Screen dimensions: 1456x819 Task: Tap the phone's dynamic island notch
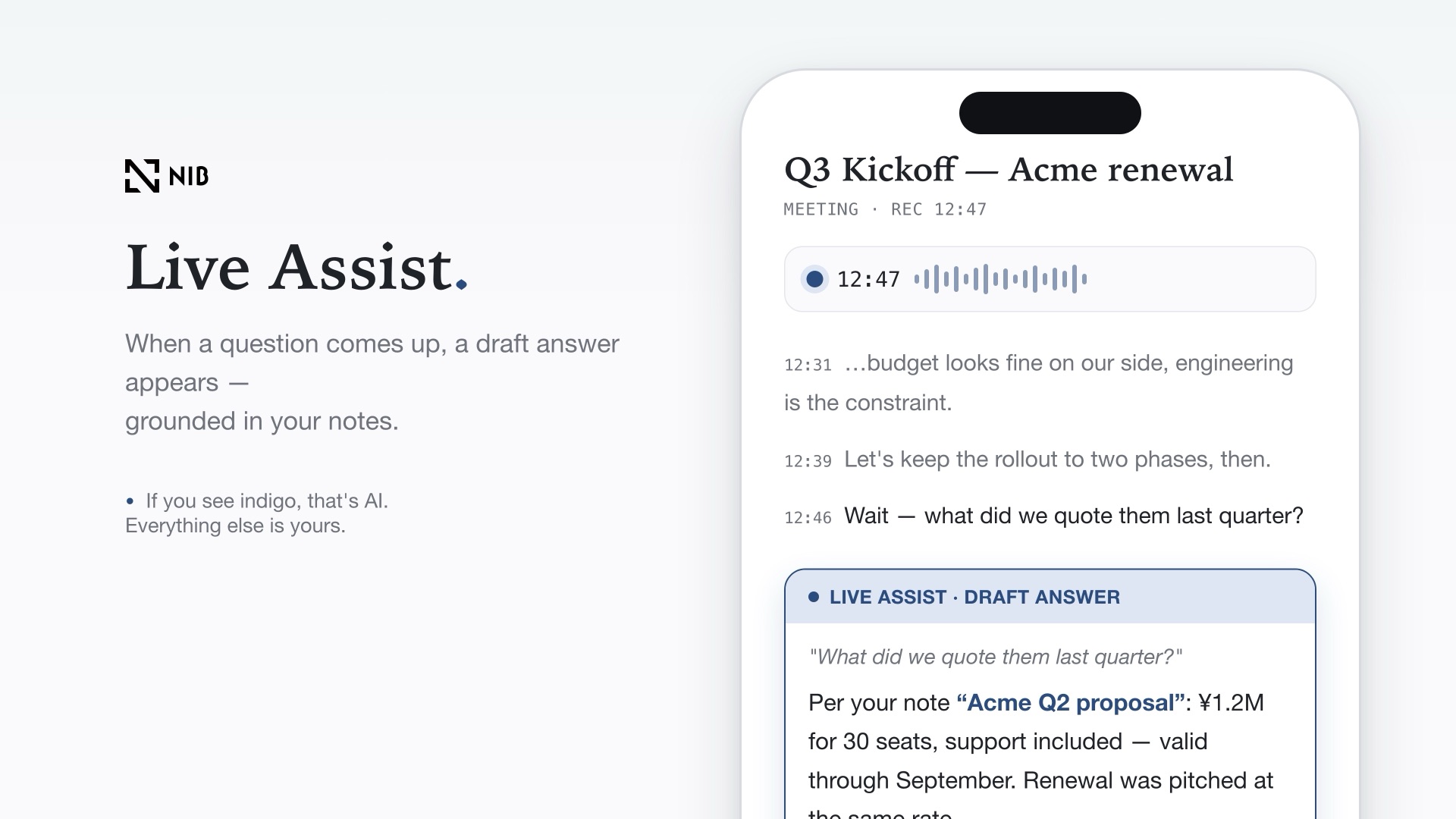(1050, 113)
